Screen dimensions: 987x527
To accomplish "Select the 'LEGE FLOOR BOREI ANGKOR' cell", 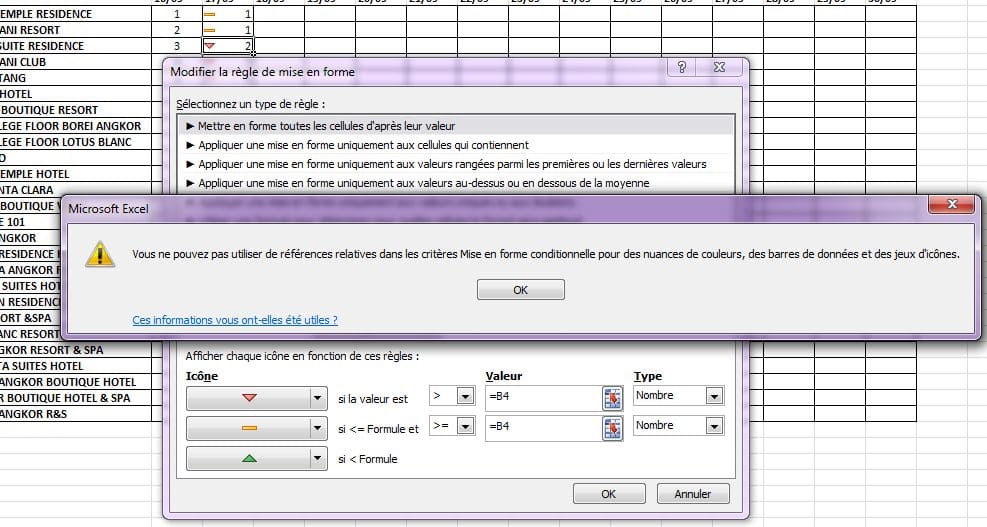I will pos(76,126).
